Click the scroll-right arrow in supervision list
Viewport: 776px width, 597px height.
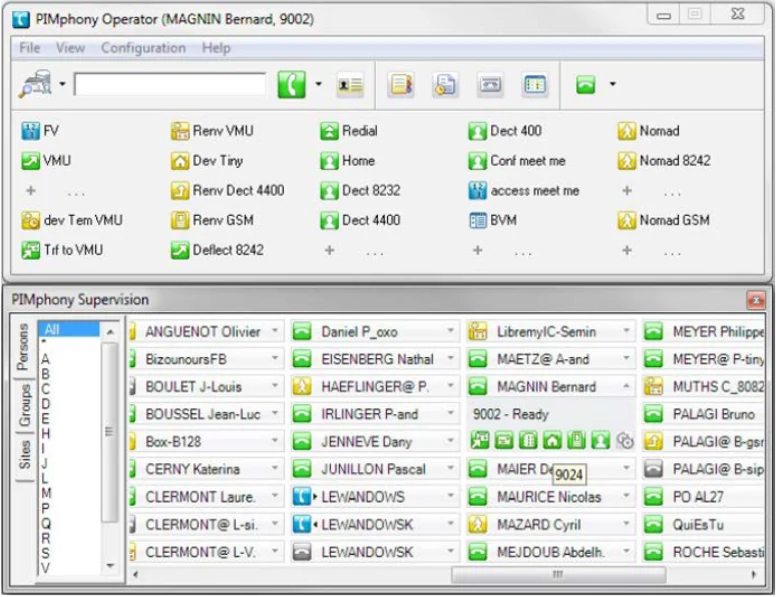pyautogui.click(x=754, y=574)
